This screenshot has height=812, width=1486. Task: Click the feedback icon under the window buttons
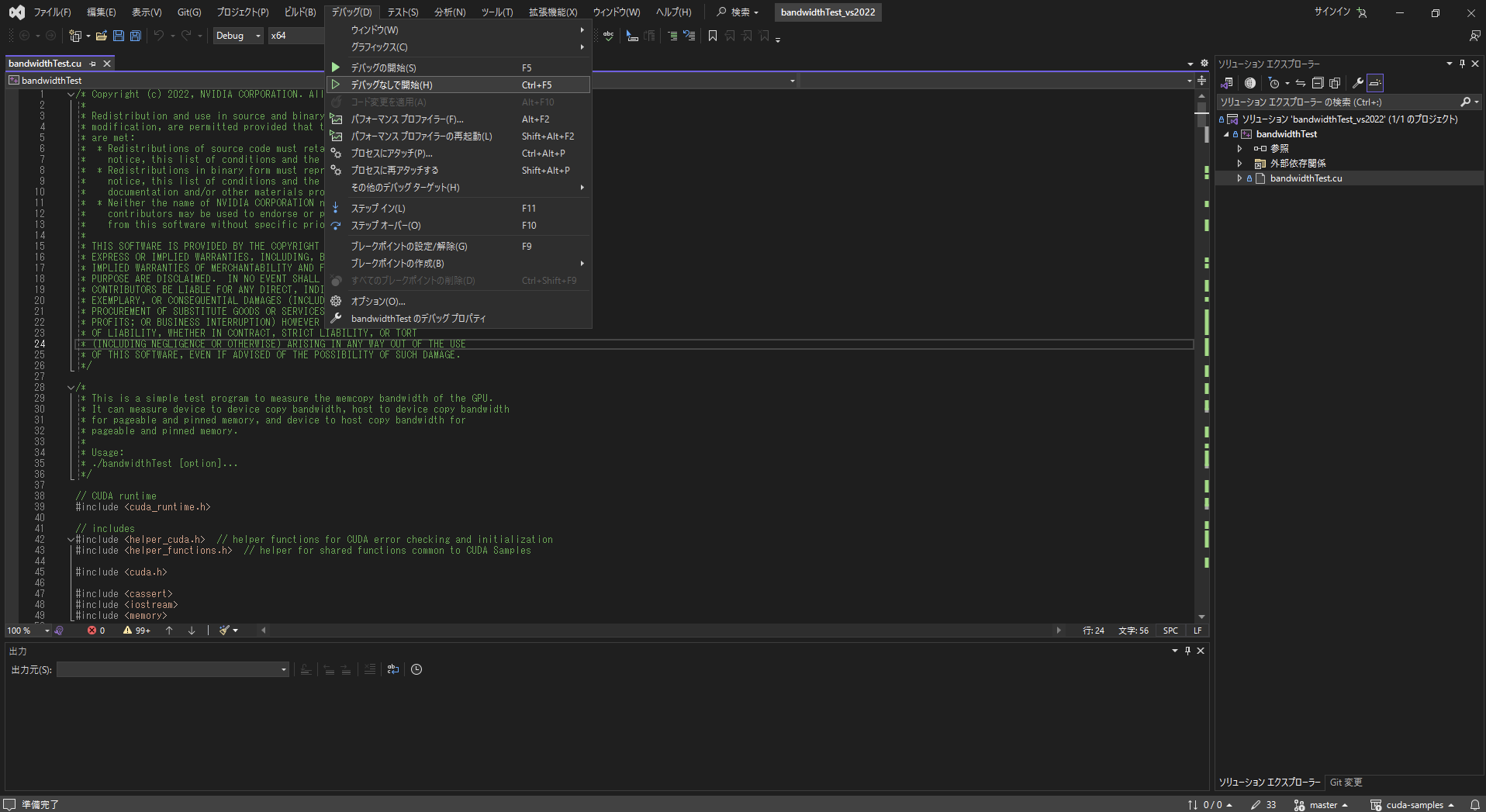(1474, 36)
